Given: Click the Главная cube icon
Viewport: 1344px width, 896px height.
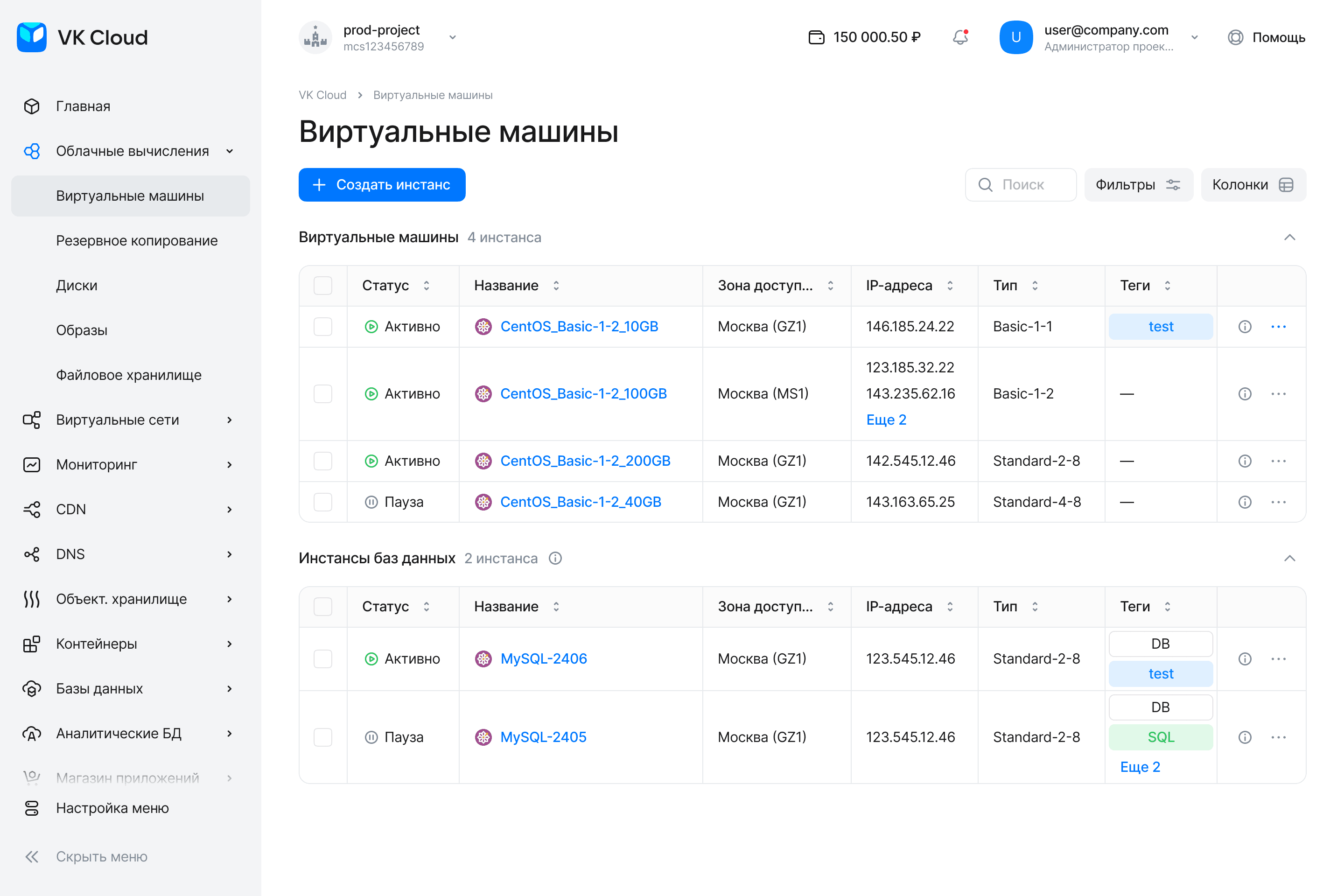Looking at the screenshot, I should tap(31, 106).
